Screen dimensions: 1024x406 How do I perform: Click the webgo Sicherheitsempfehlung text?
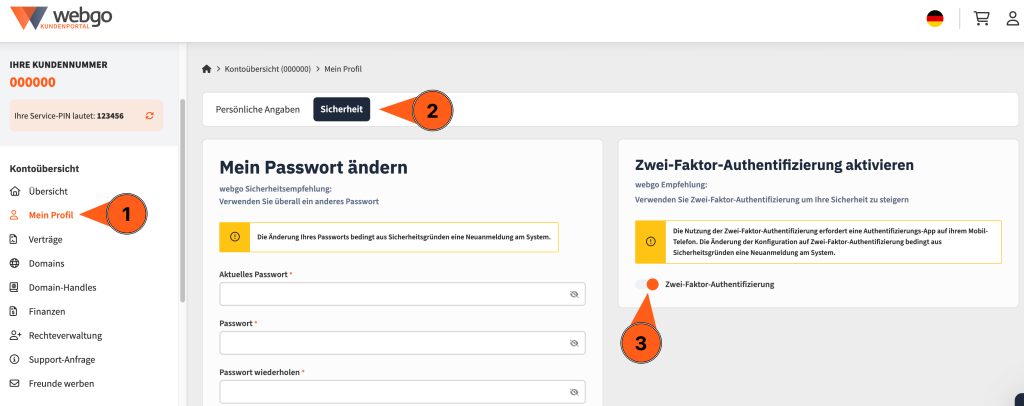pos(276,189)
